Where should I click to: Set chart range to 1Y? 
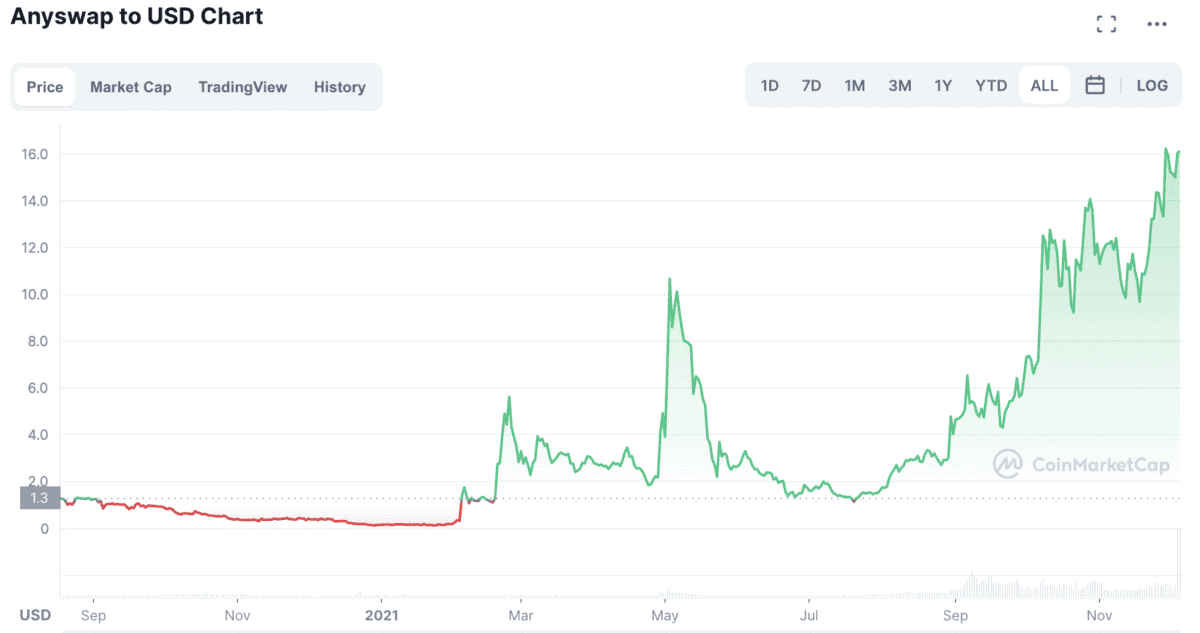[943, 86]
